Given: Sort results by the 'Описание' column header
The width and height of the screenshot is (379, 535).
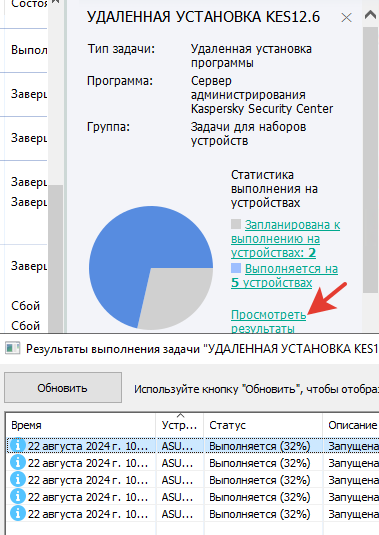Looking at the screenshot, I should 351,425.
